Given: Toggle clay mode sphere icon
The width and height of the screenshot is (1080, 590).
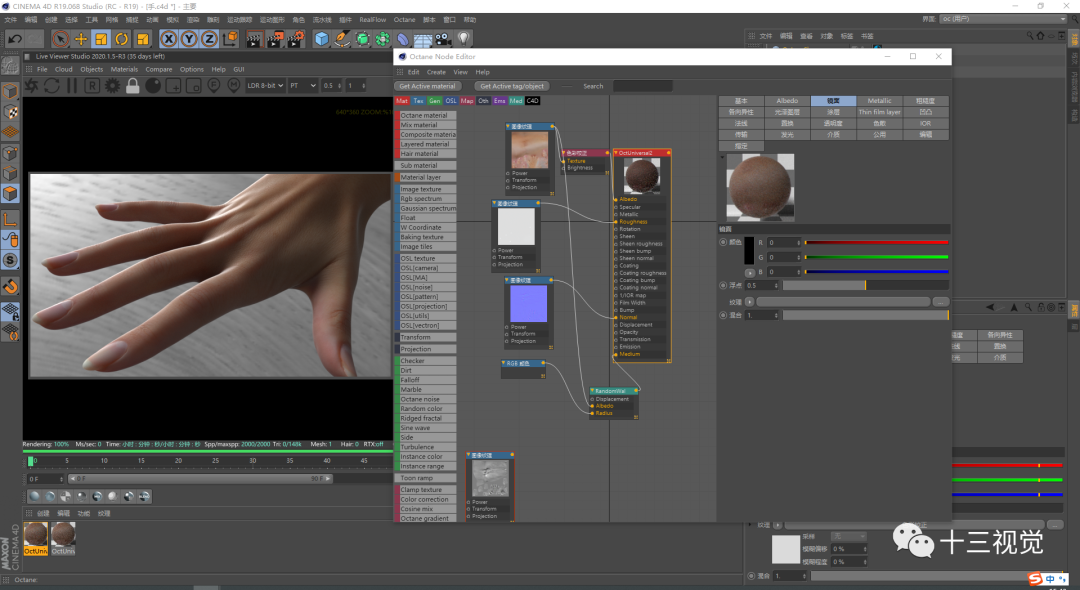Looking at the screenshot, I should [x=153, y=86].
